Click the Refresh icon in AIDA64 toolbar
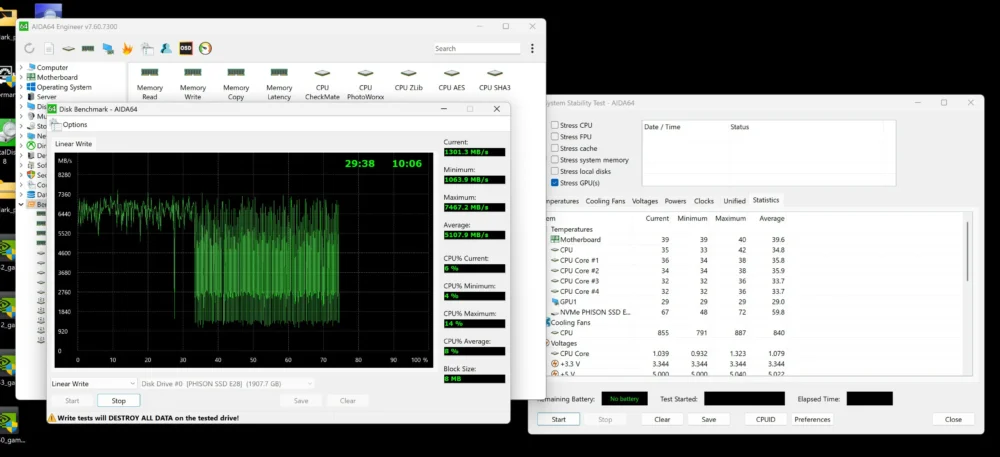Screen dimensions: 1000x457 click(x=29, y=48)
